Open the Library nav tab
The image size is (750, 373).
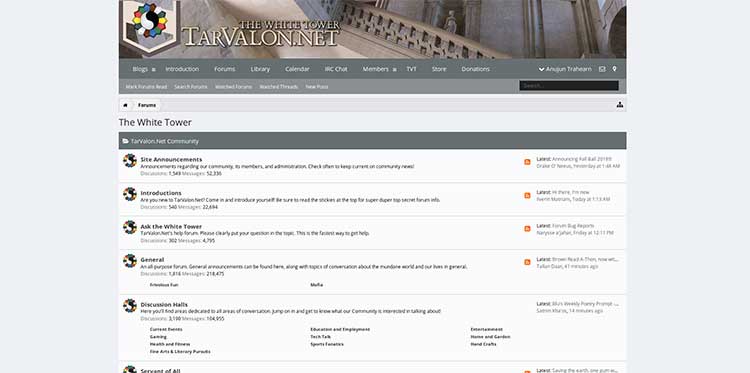coord(260,69)
